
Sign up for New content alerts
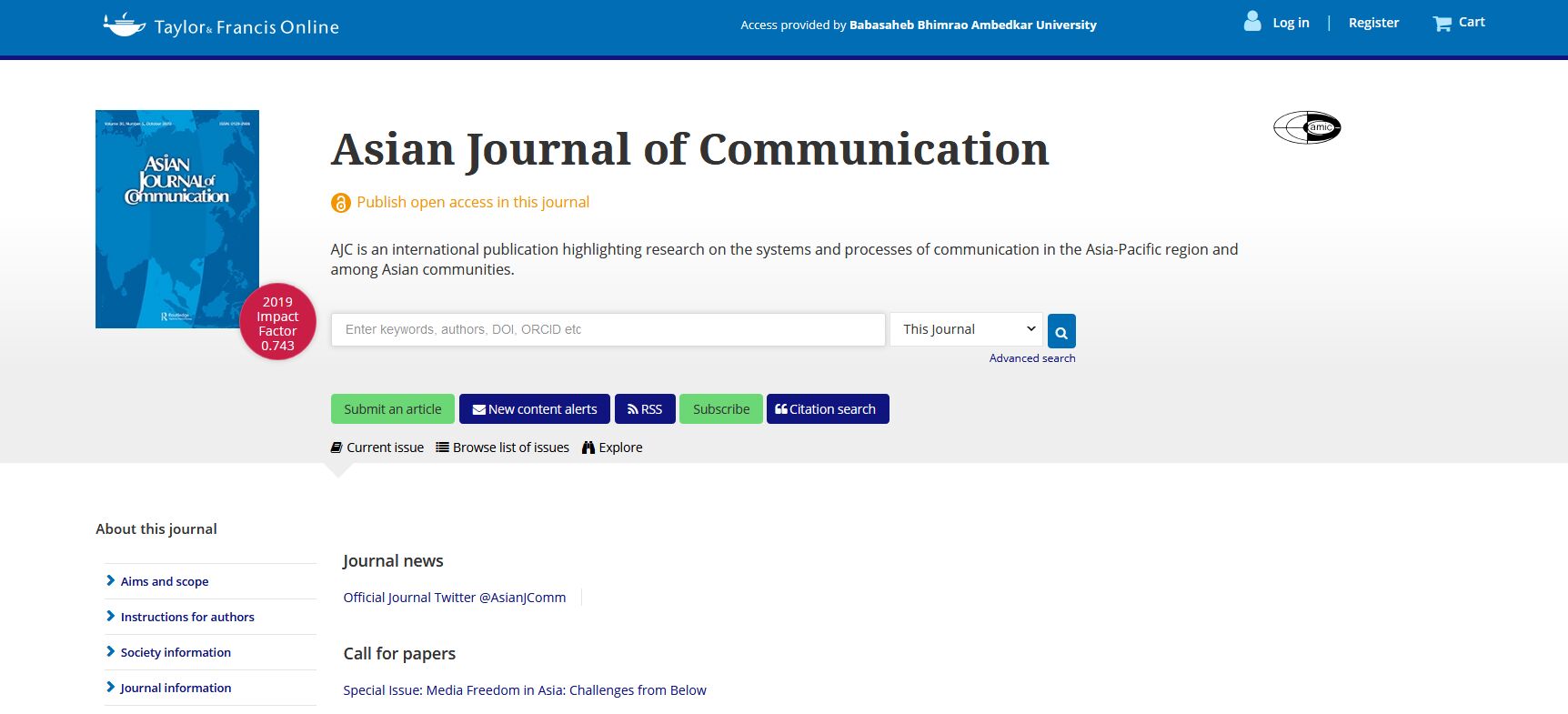(x=535, y=409)
